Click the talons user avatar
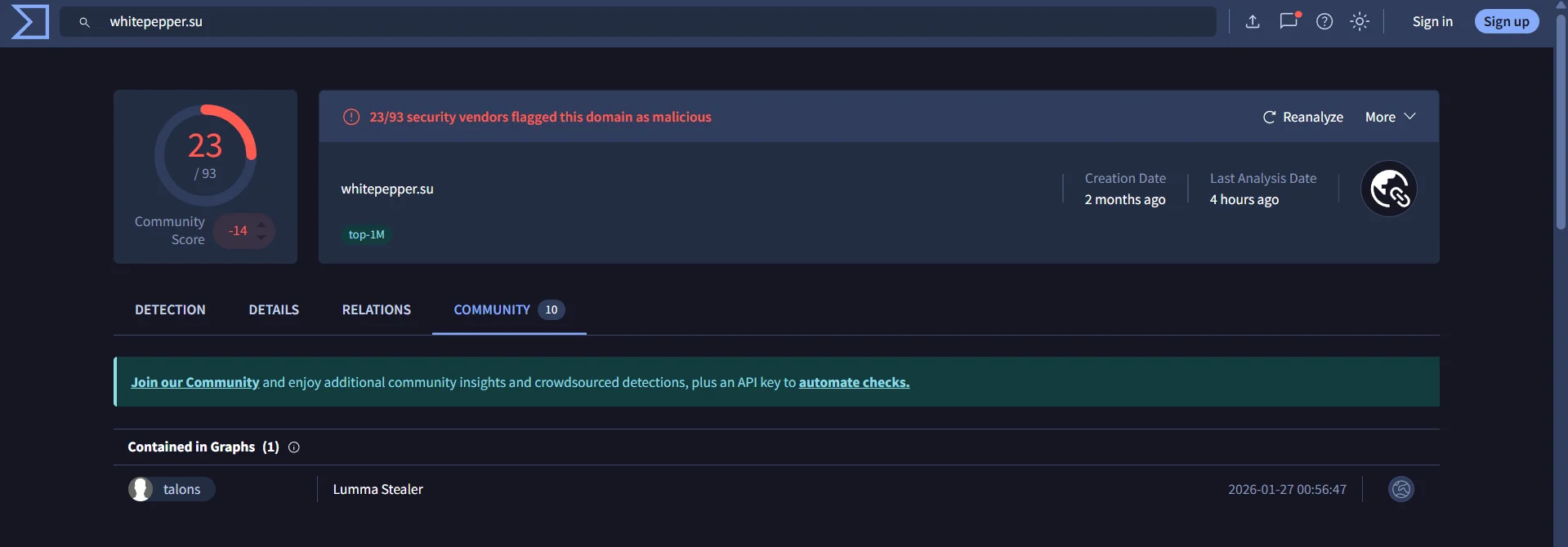The height and width of the screenshot is (547, 1568). 141,489
